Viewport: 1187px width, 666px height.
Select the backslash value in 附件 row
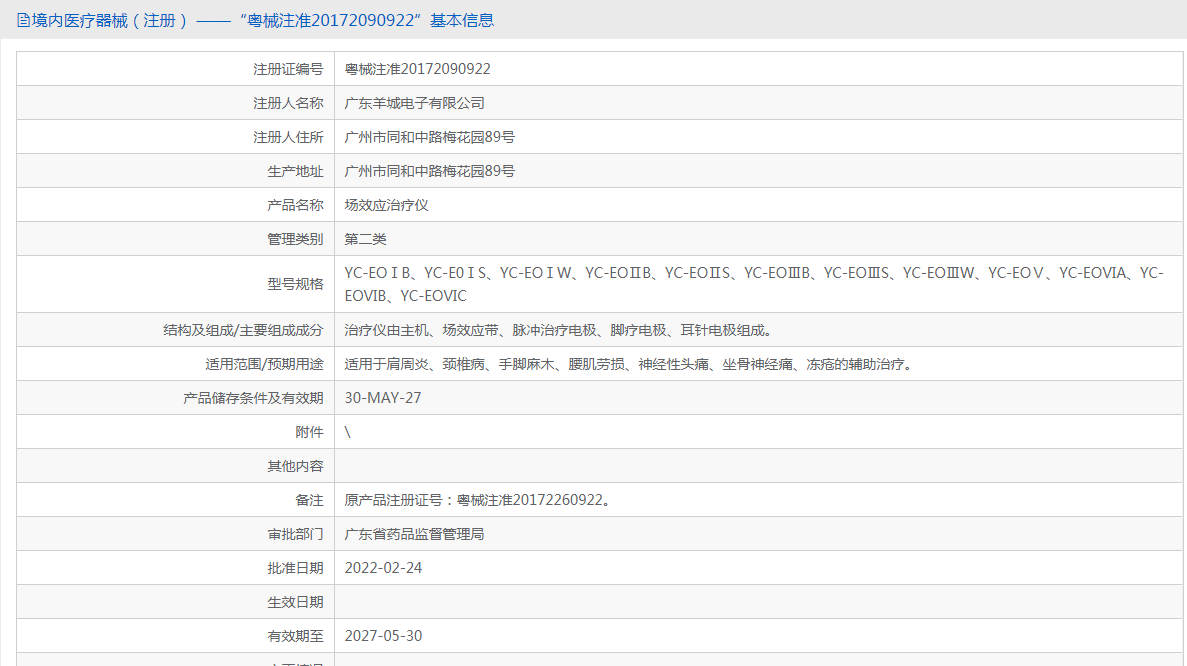pyautogui.click(x=347, y=432)
